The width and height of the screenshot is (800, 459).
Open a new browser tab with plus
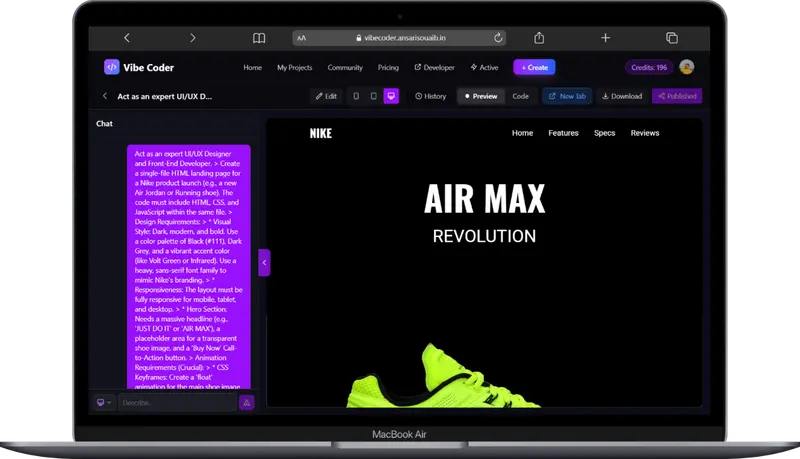click(605, 38)
